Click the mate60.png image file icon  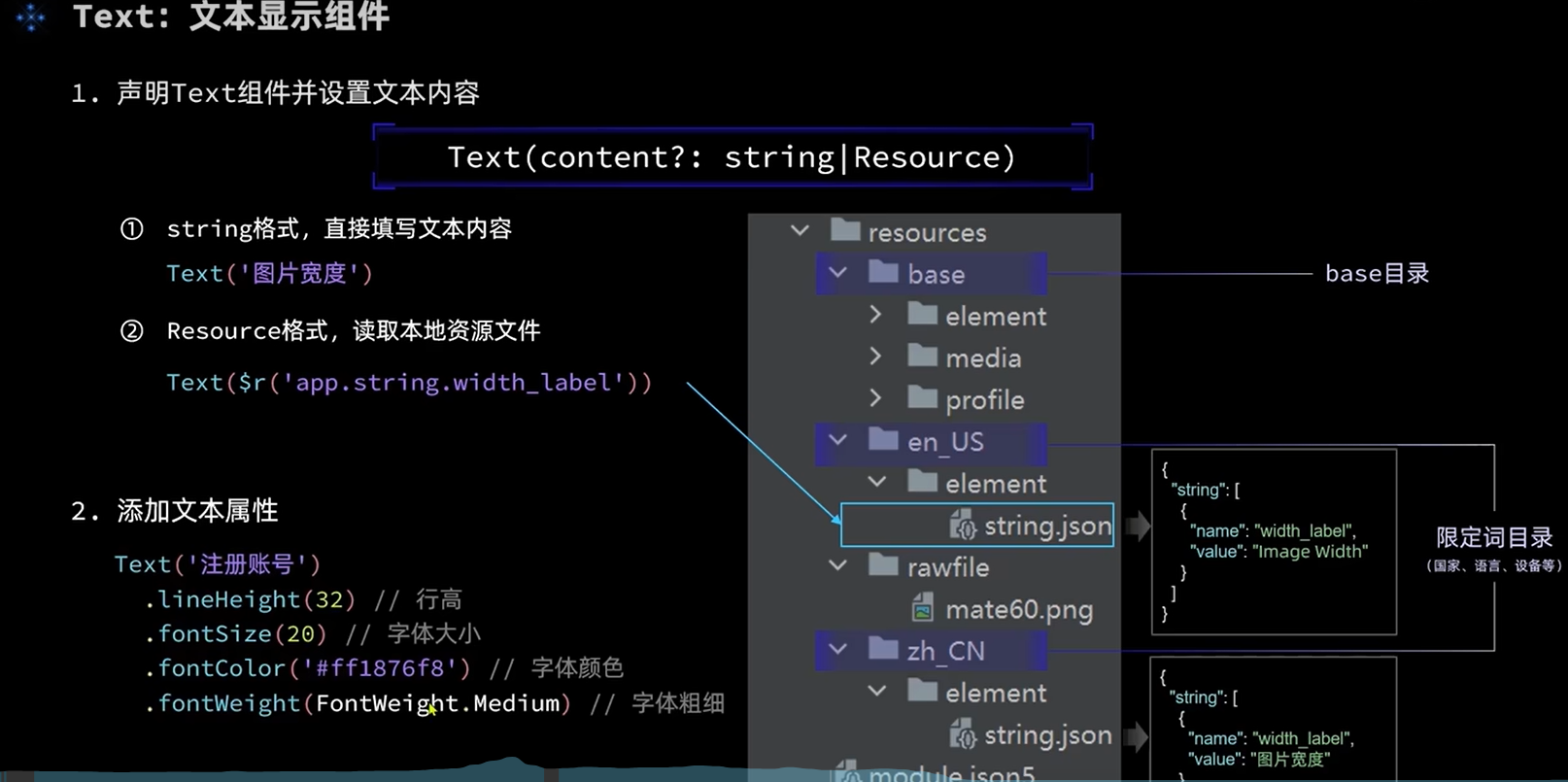coord(923,608)
